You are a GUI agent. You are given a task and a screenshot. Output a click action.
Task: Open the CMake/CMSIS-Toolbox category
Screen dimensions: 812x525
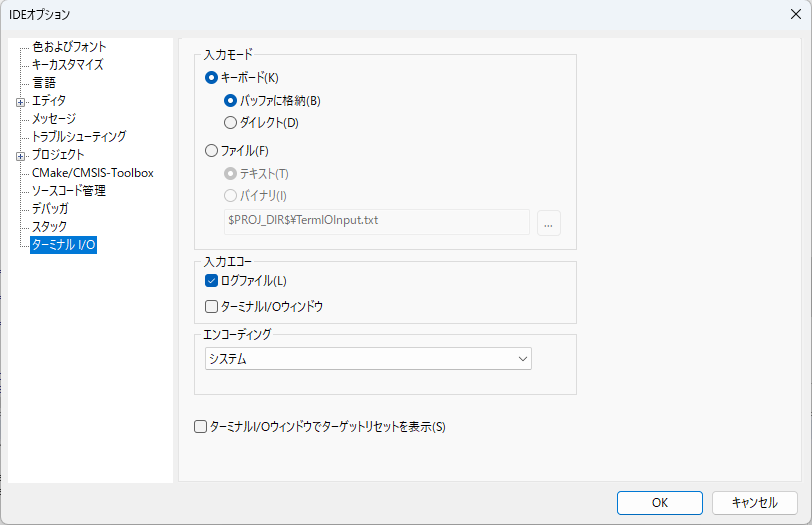point(92,173)
